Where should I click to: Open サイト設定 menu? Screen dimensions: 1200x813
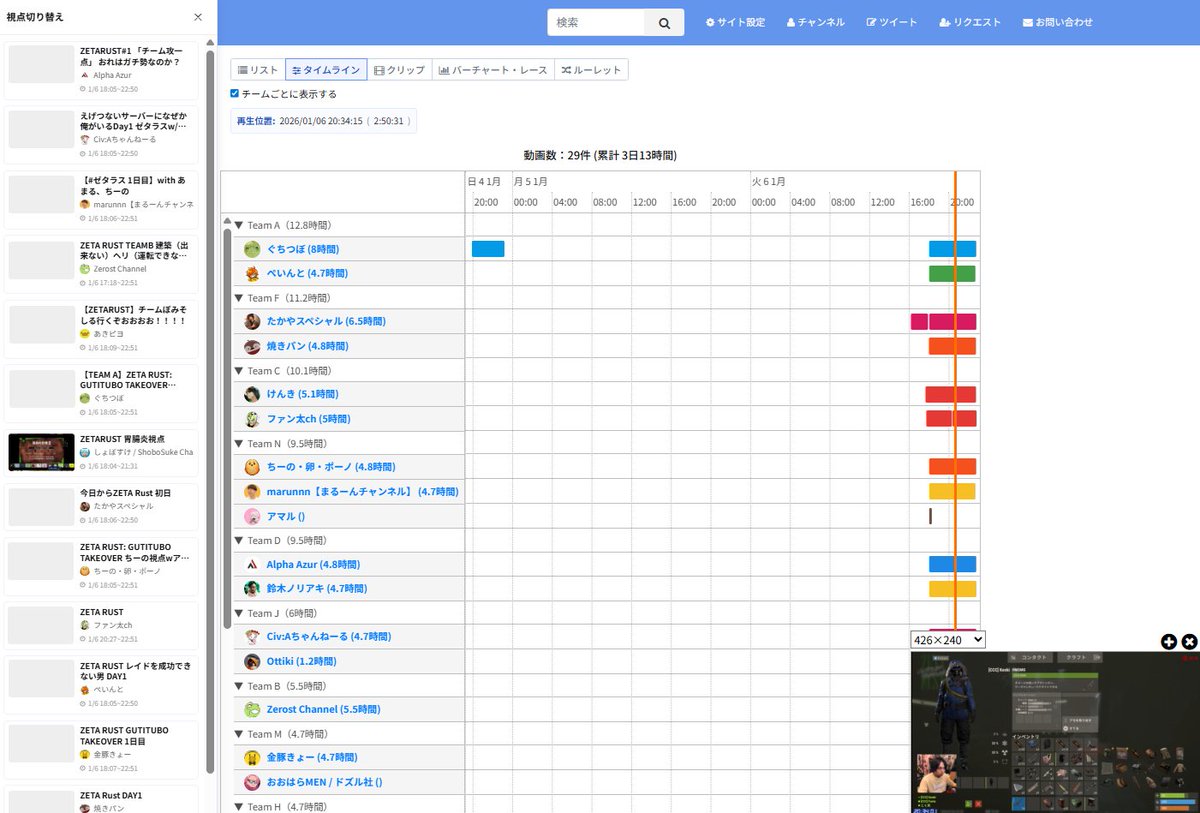click(x=735, y=22)
